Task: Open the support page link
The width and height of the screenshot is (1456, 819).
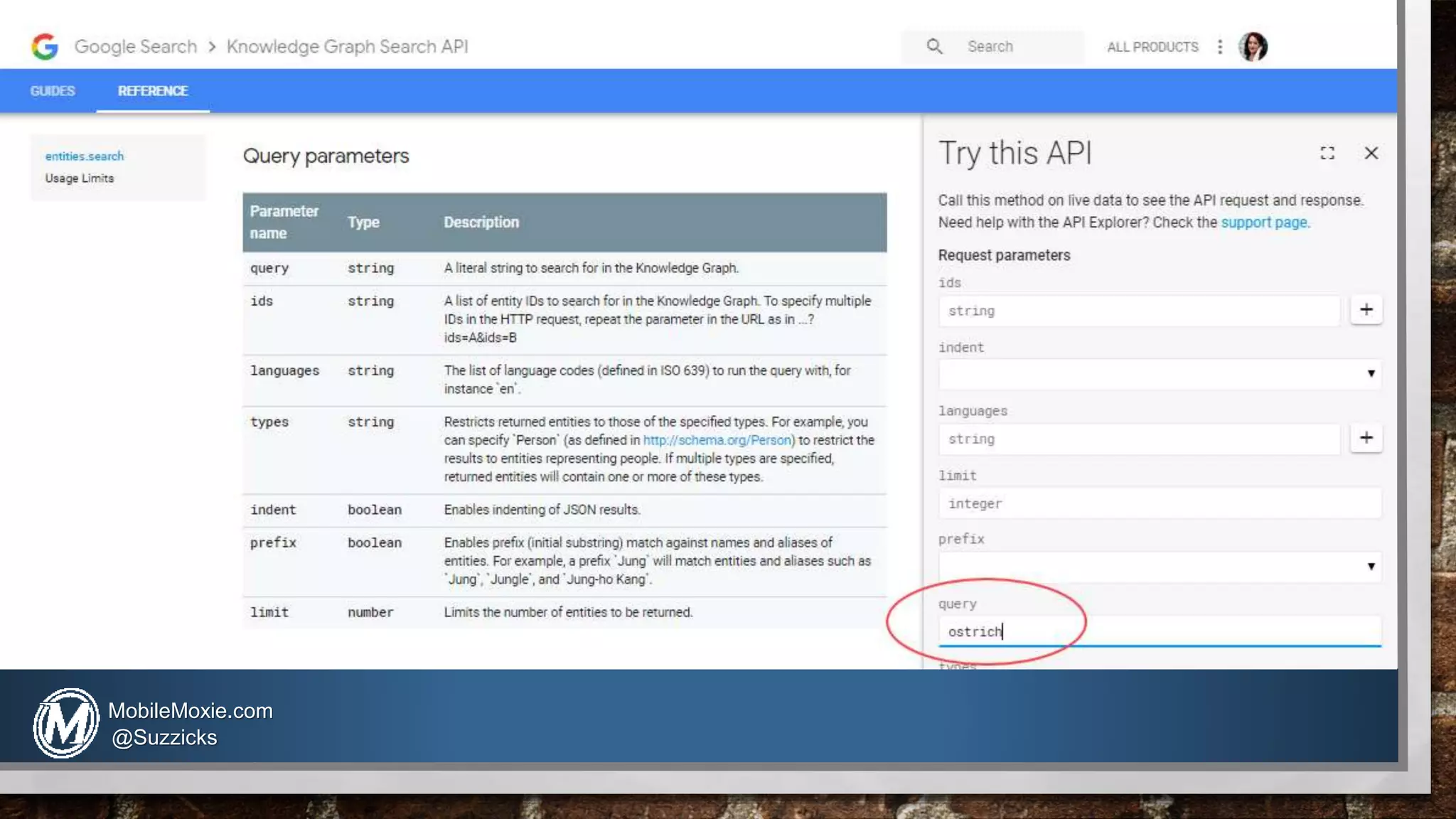Action: [1264, 223]
